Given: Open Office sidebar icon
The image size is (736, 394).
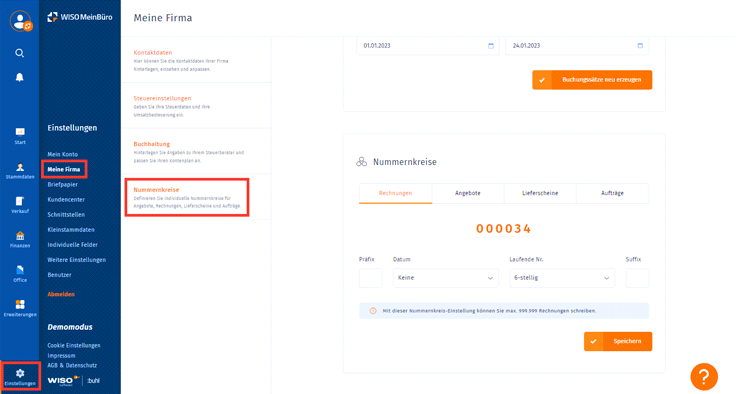Looking at the screenshot, I should click(x=20, y=274).
